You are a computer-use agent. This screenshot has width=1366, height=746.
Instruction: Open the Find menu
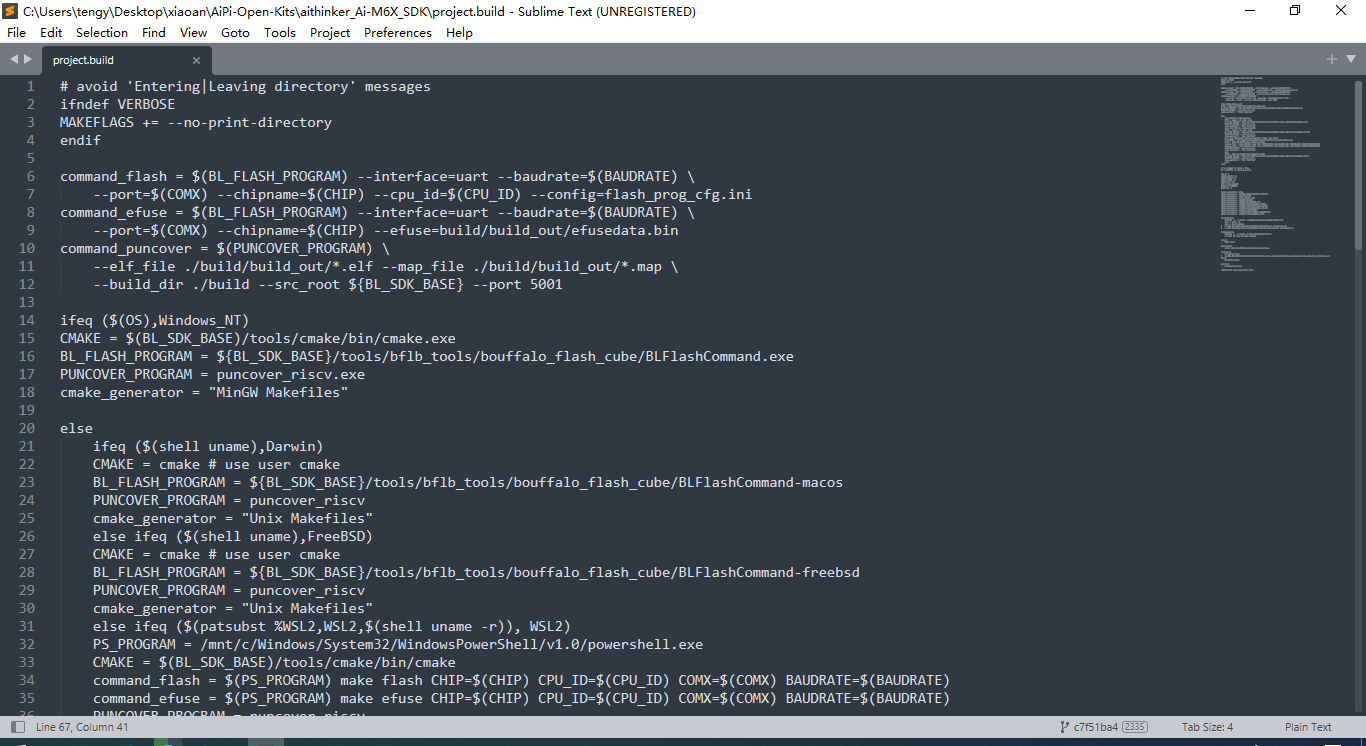click(x=154, y=32)
